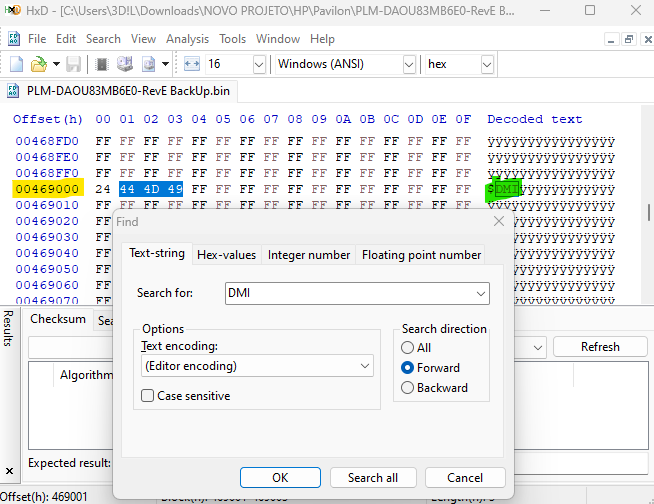The height and width of the screenshot is (504, 654).
Task: Click the HxD document icon in menu bar
Action: [14, 38]
